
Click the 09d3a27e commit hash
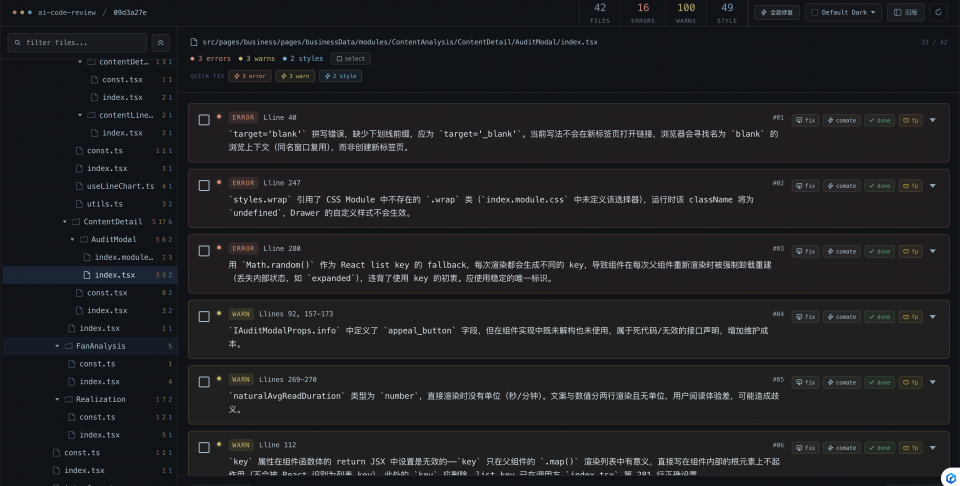[x=130, y=12]
